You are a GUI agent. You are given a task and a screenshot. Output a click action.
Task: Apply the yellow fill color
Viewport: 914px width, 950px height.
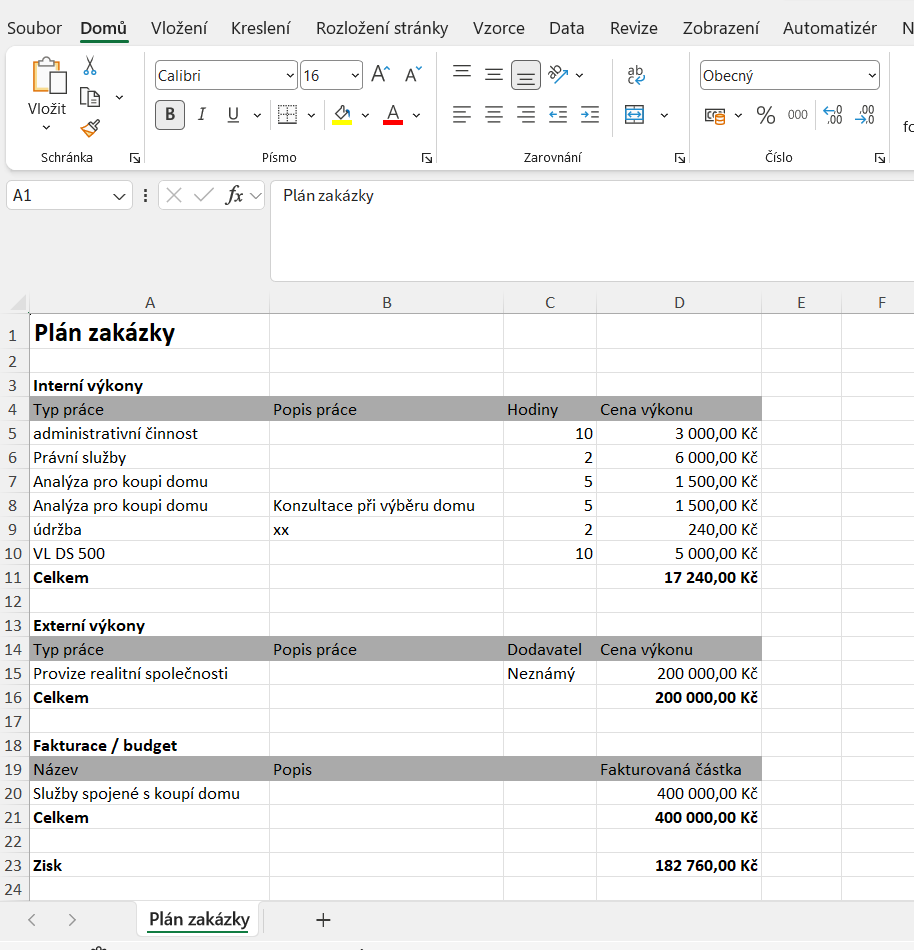[x=342, y=115]
